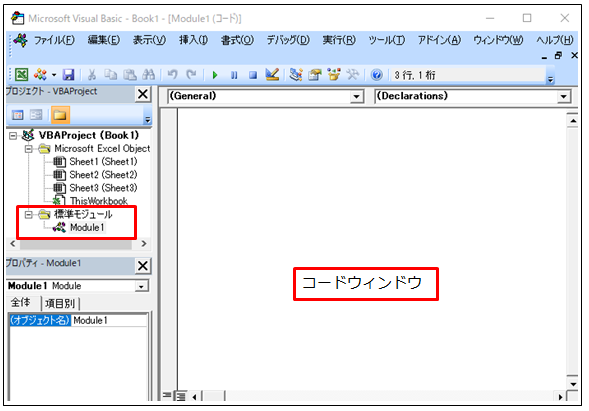Screen dimensions: 589x411
Task: Open dropdown arrow beside Insert UserForm icon
Action: (x=54, y=75)
